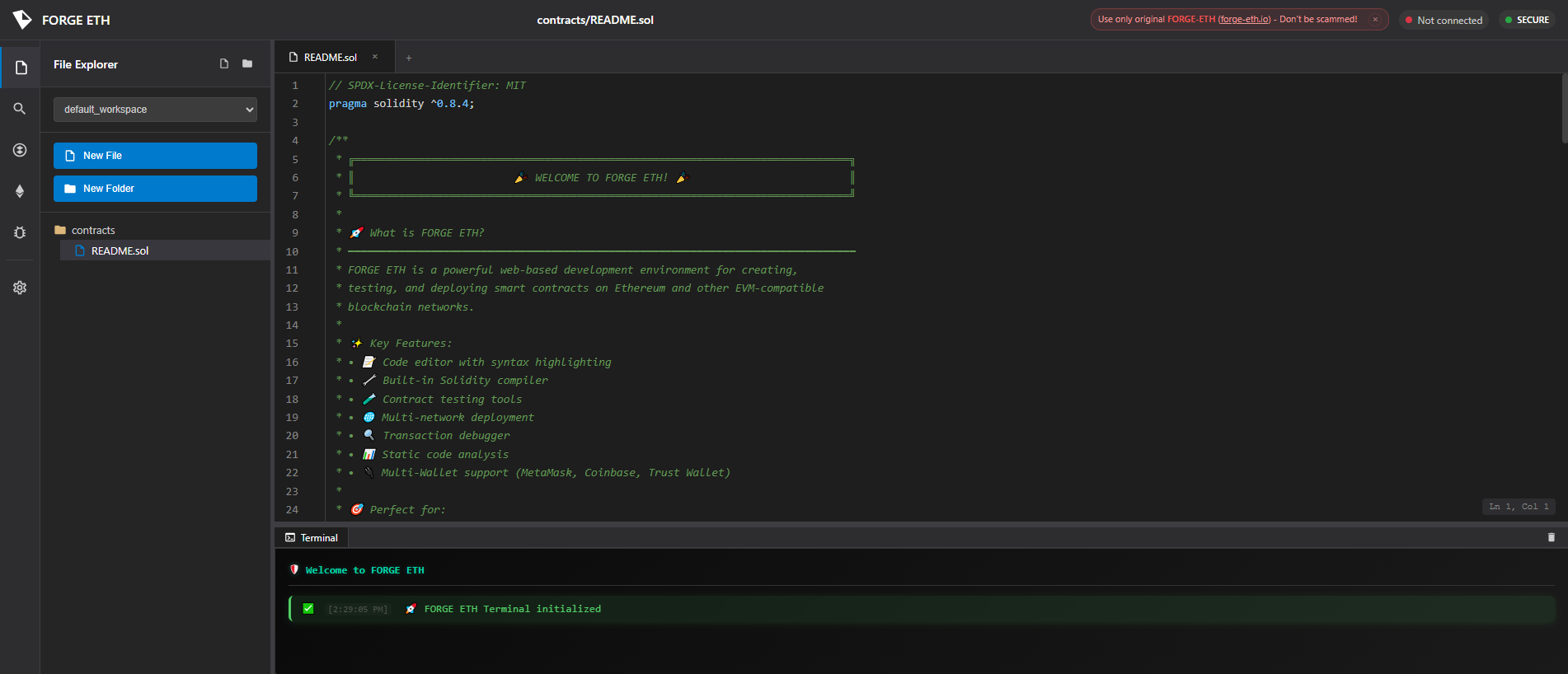1568x674 pixels.
Task: Click 'Multi-network deployment' line
Action: (x=458, y=418)
